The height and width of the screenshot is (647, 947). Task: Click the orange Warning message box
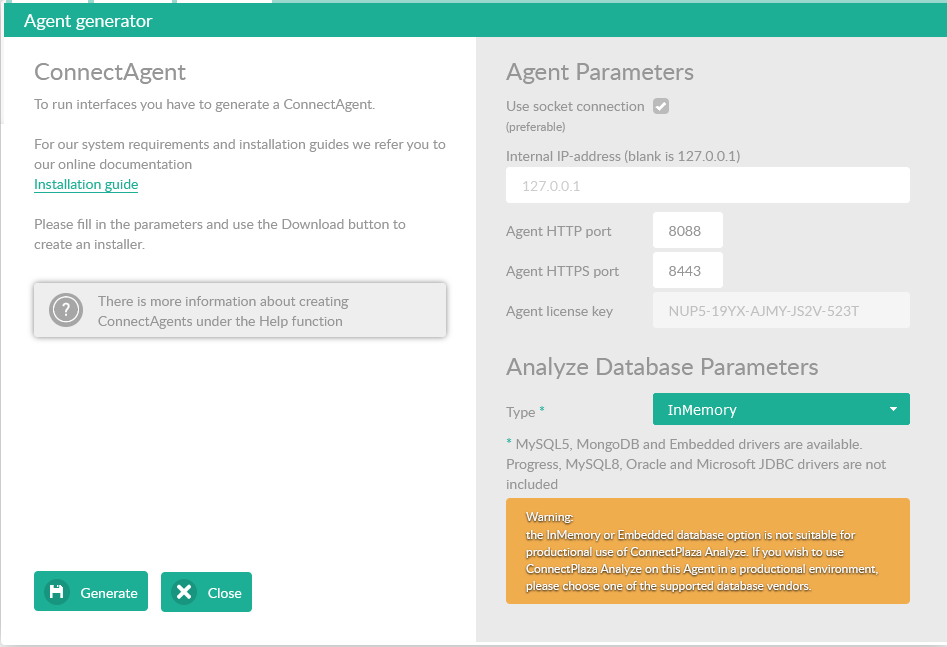pos(707,551)
